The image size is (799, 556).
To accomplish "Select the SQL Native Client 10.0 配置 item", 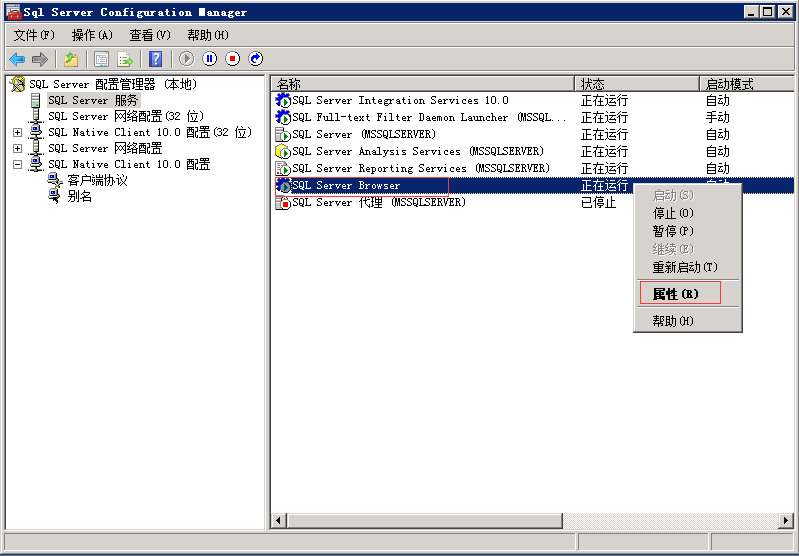I will pos(129,165).
